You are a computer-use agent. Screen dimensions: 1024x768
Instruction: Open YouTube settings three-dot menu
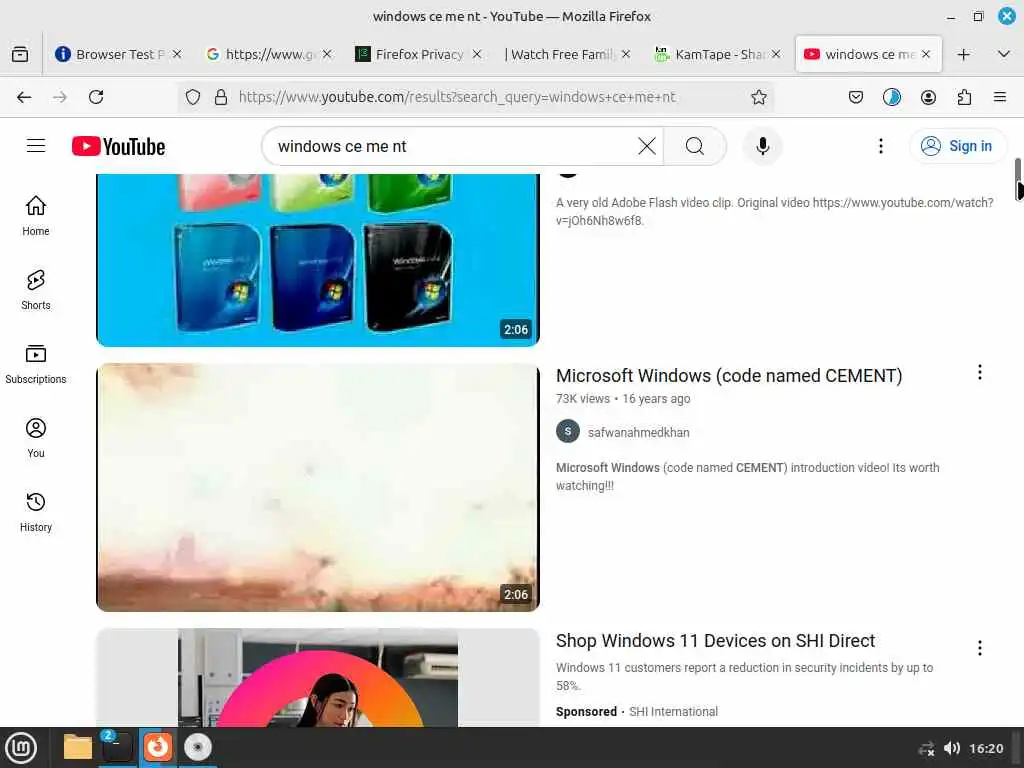click(x=880, y=146)
